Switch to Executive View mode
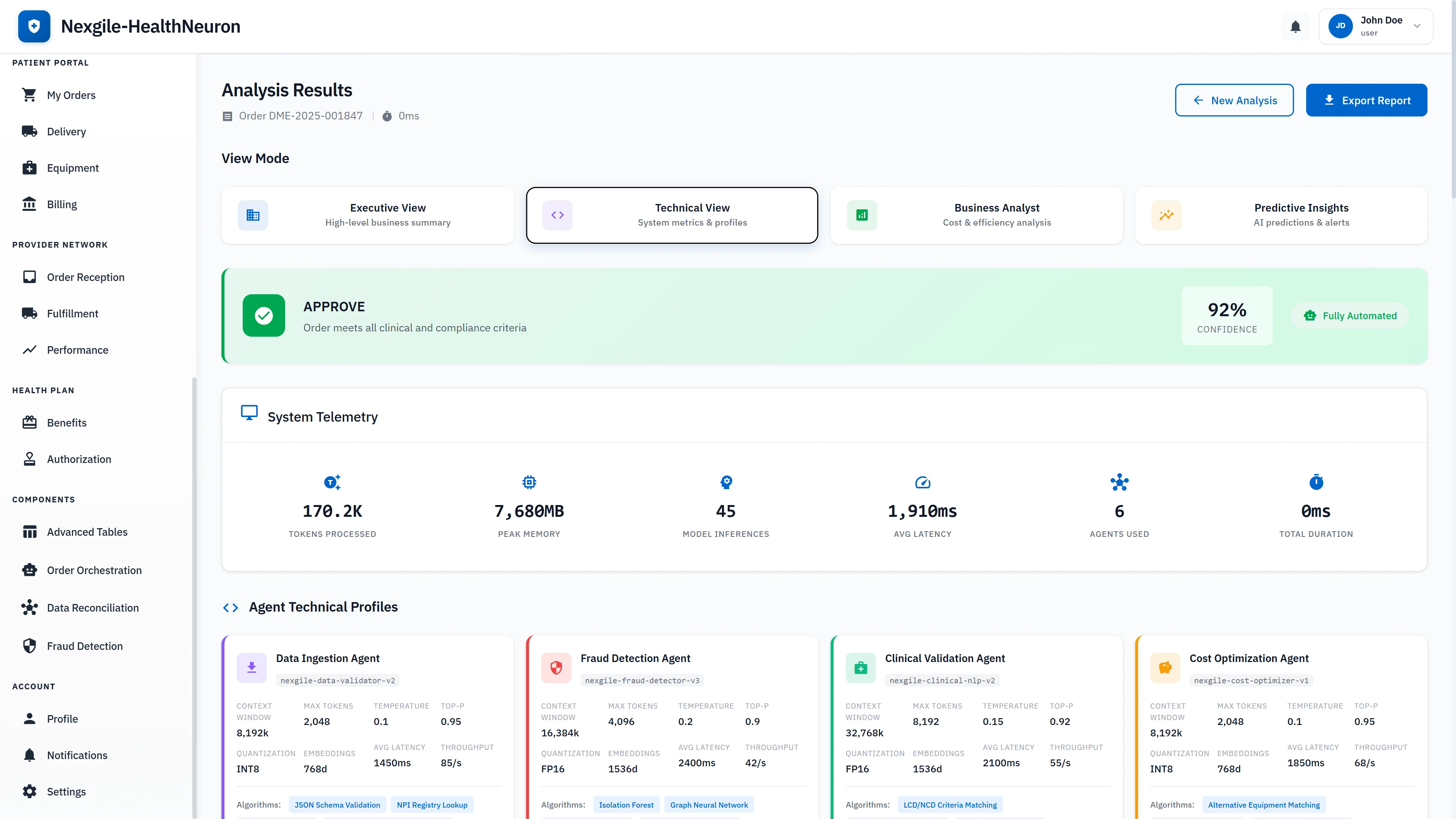Viewport: 1456px width, 819px height. click(367, 215)
